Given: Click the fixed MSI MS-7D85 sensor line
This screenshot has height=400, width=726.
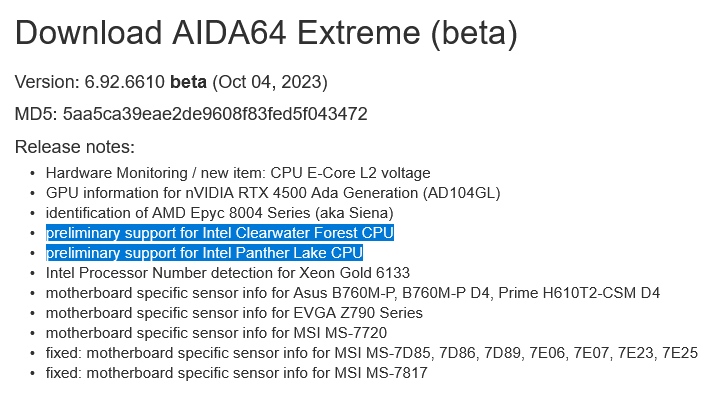Looking at the screenshot, I should 371,353.
